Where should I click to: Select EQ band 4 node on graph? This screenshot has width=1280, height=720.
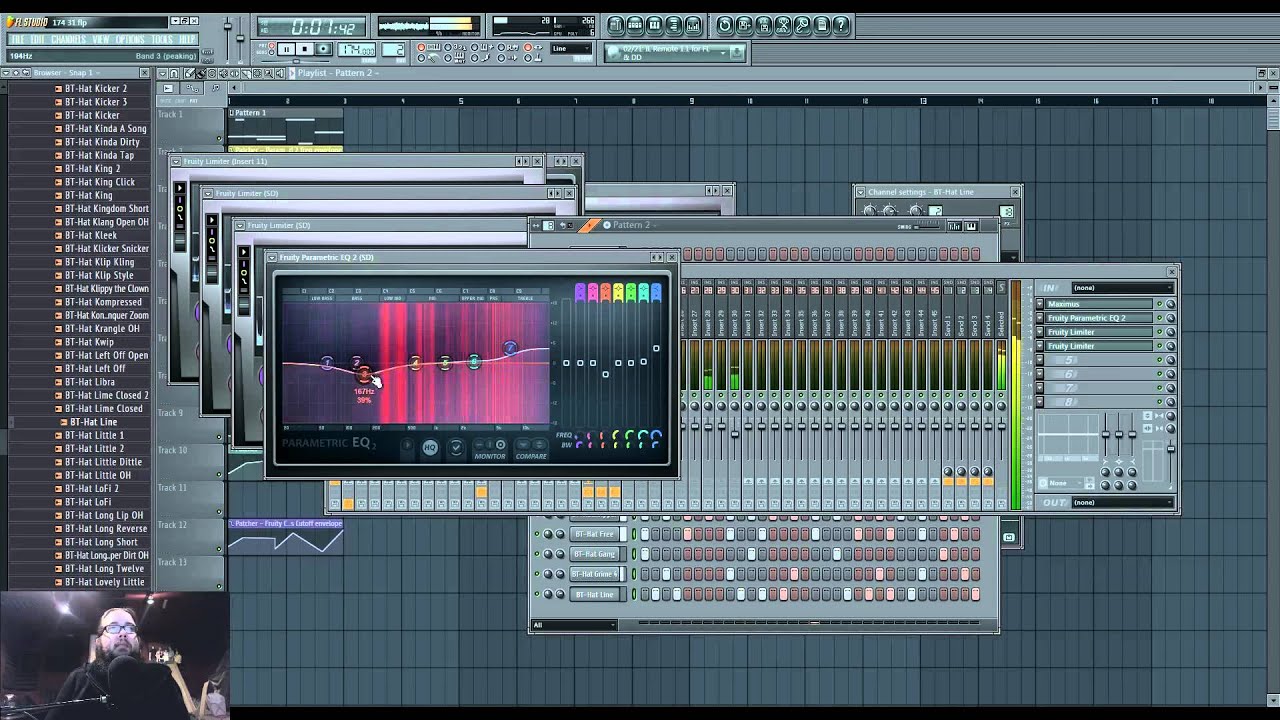coord(415,363)
